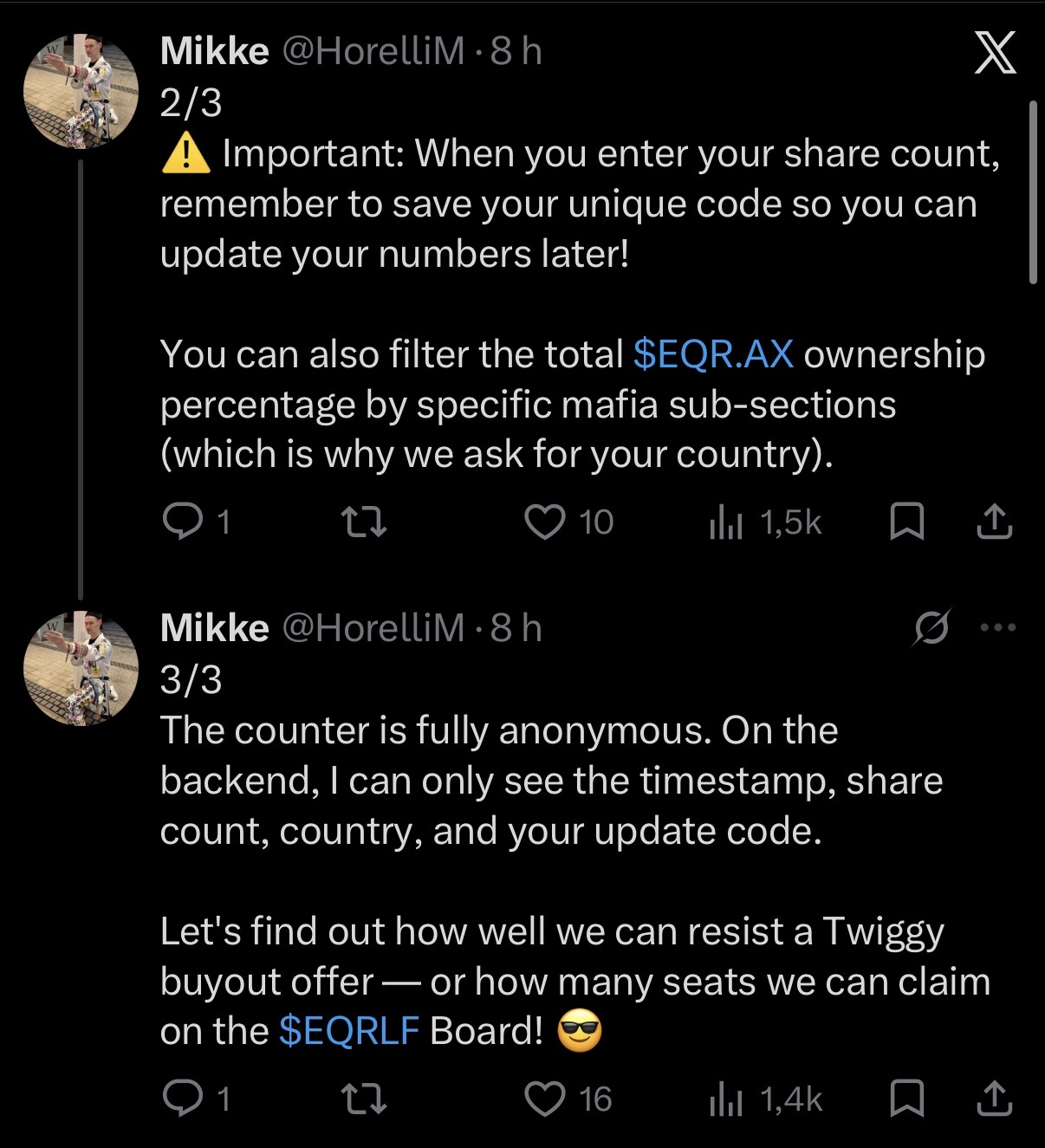Click the X logo icon
This screenshot has width=1045, height=1148.
coord(995,53)
